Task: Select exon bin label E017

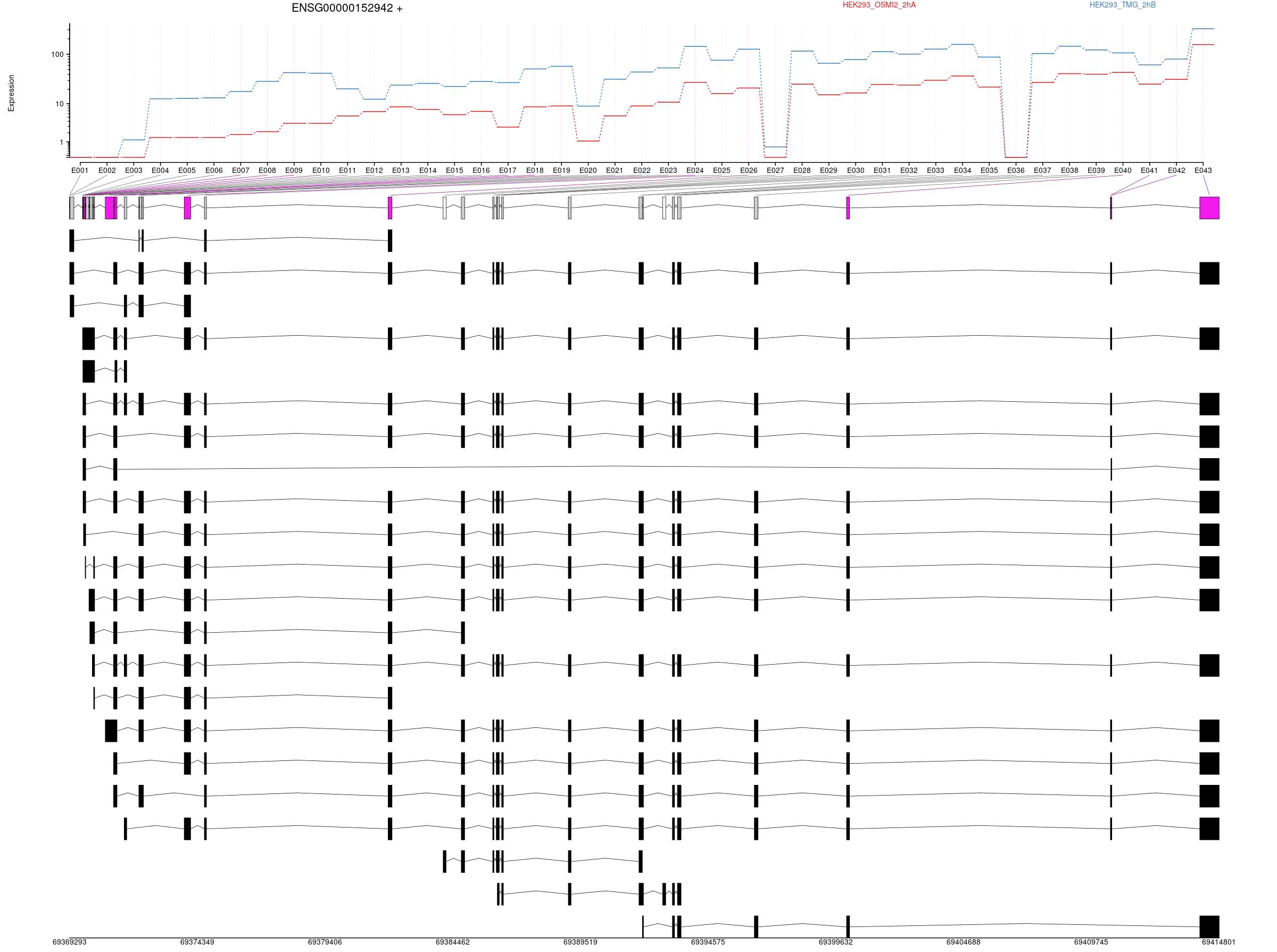Action: [x=508, y=171]
